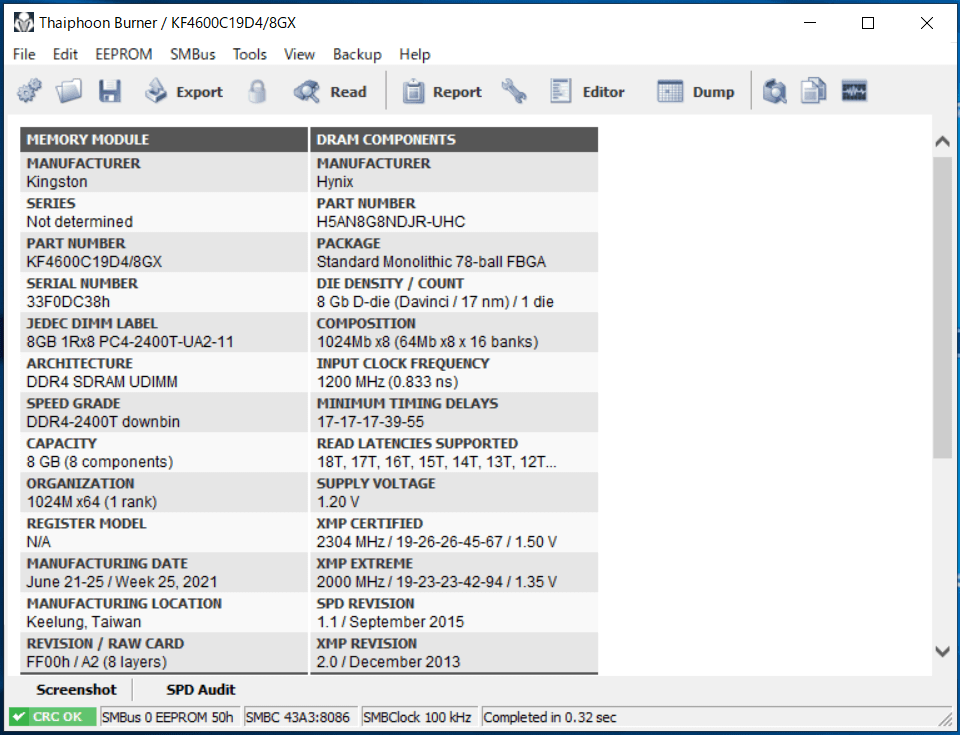Click the read latencies 18T, 17T, 16T value

click(x=437, y=462)
